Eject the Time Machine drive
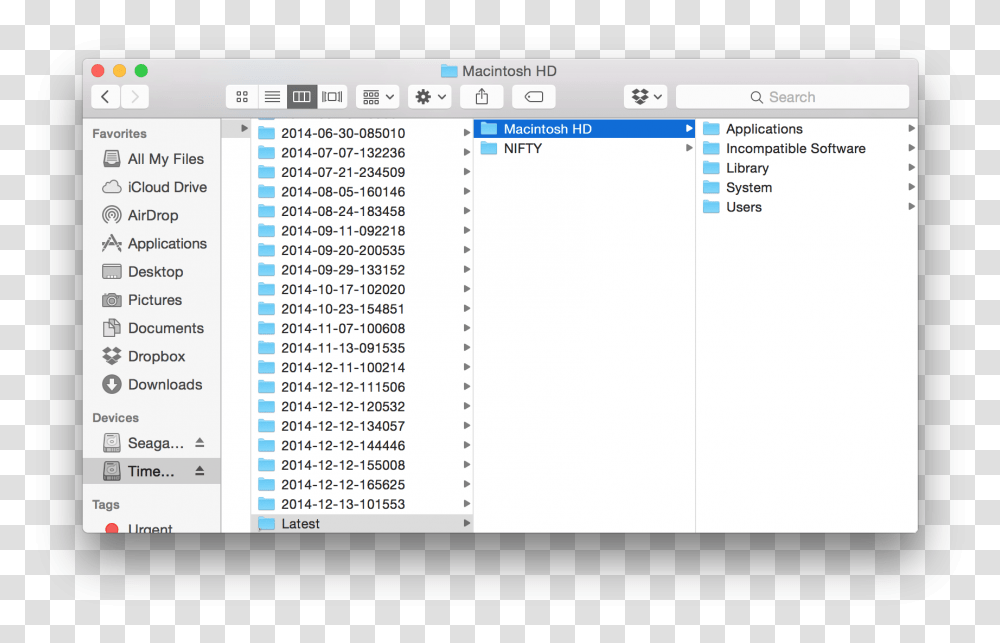The height and width of the screenshot is (643, 1000). [x=199, y=471]
